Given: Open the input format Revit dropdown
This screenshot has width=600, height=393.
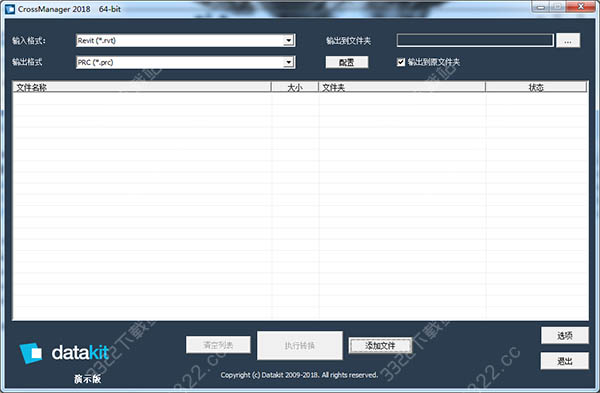Looking at the screenshot, I should point(186,41).
